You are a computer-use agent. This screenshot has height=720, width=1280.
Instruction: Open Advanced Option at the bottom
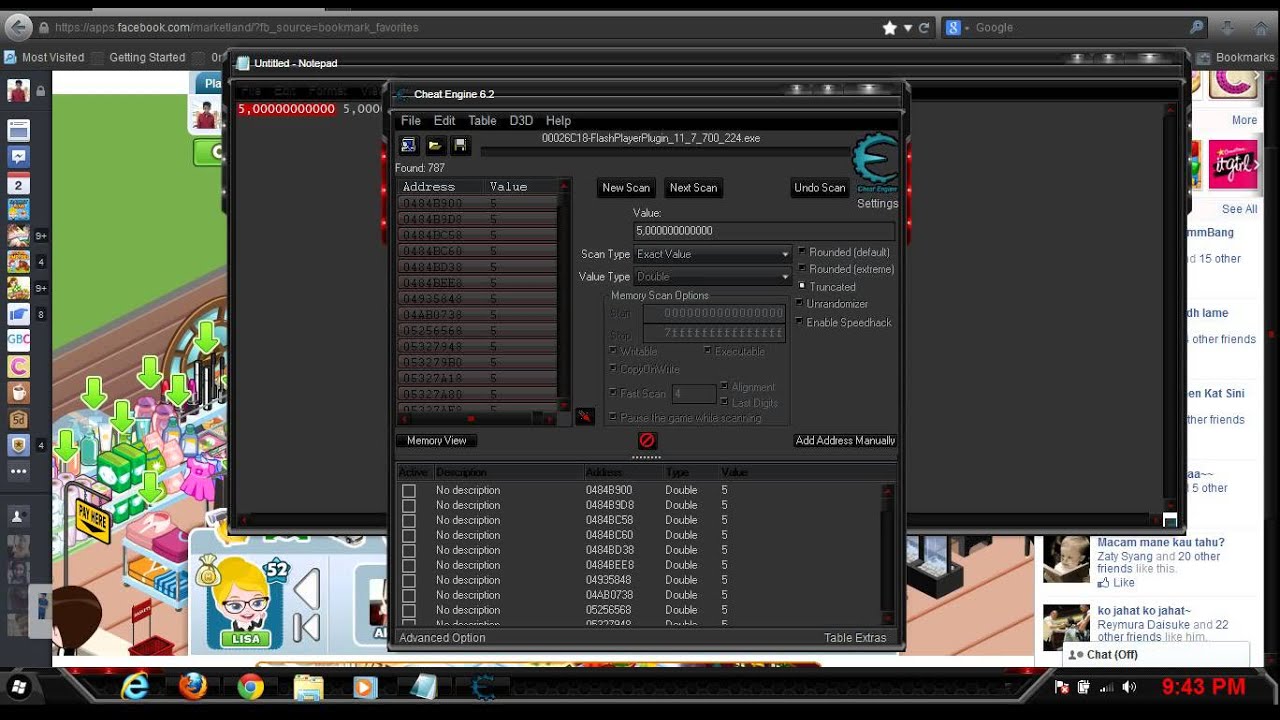click(442, 638)
